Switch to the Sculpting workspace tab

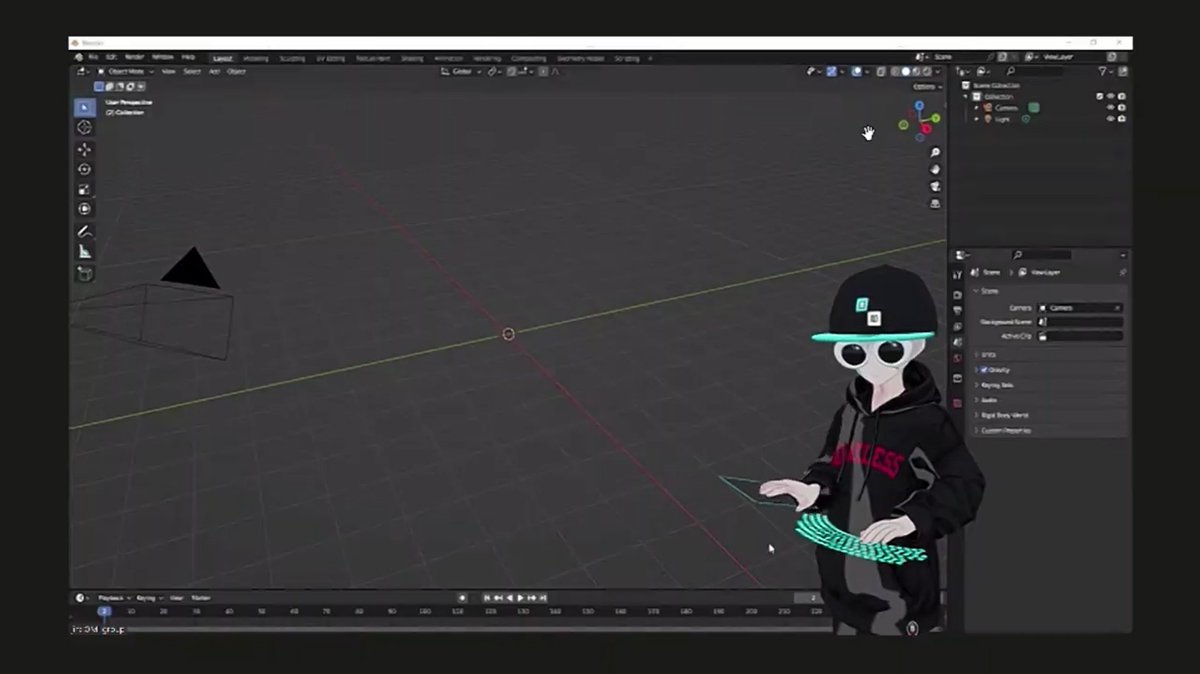[292, 59]
